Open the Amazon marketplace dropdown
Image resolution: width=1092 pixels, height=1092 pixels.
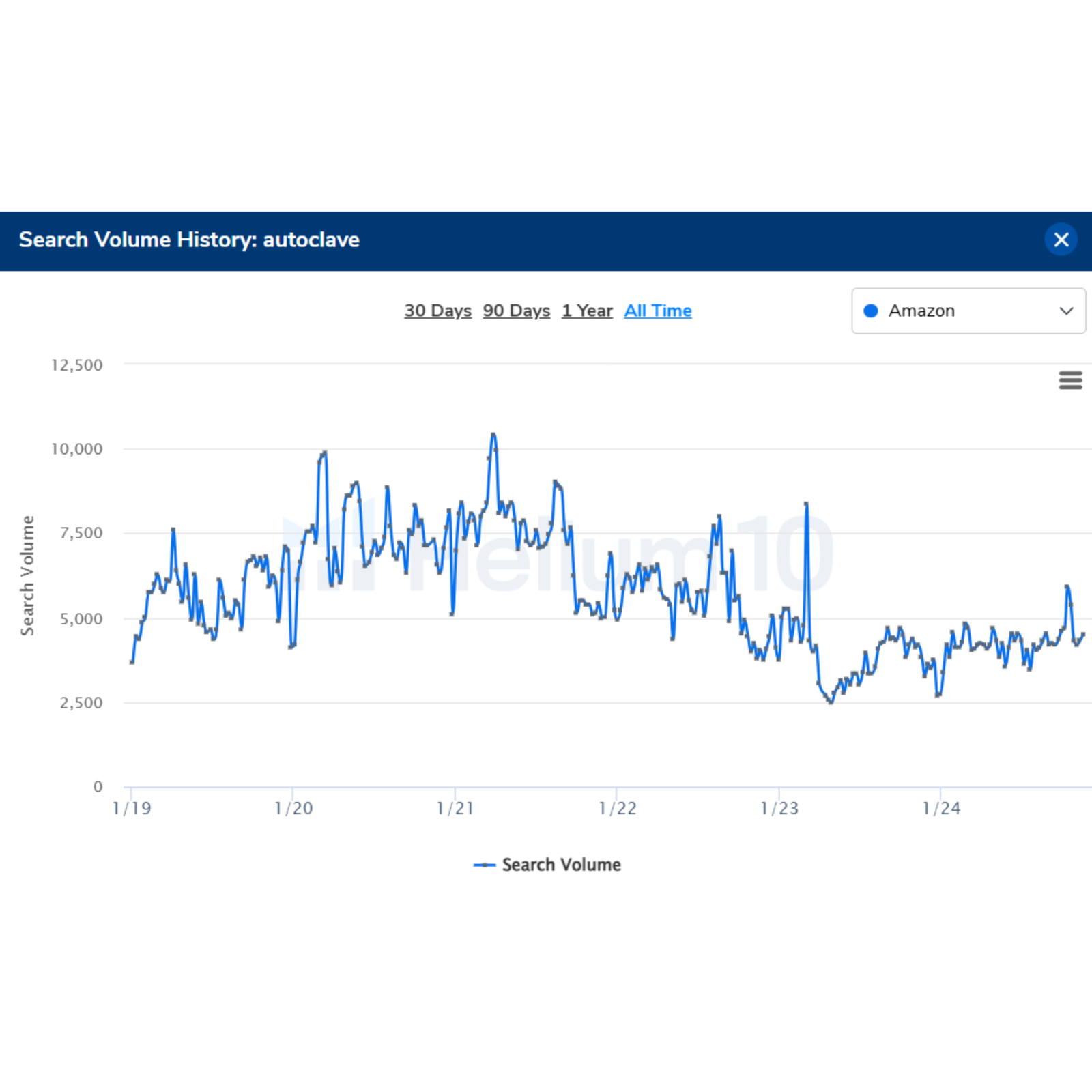tap(968, 311)
